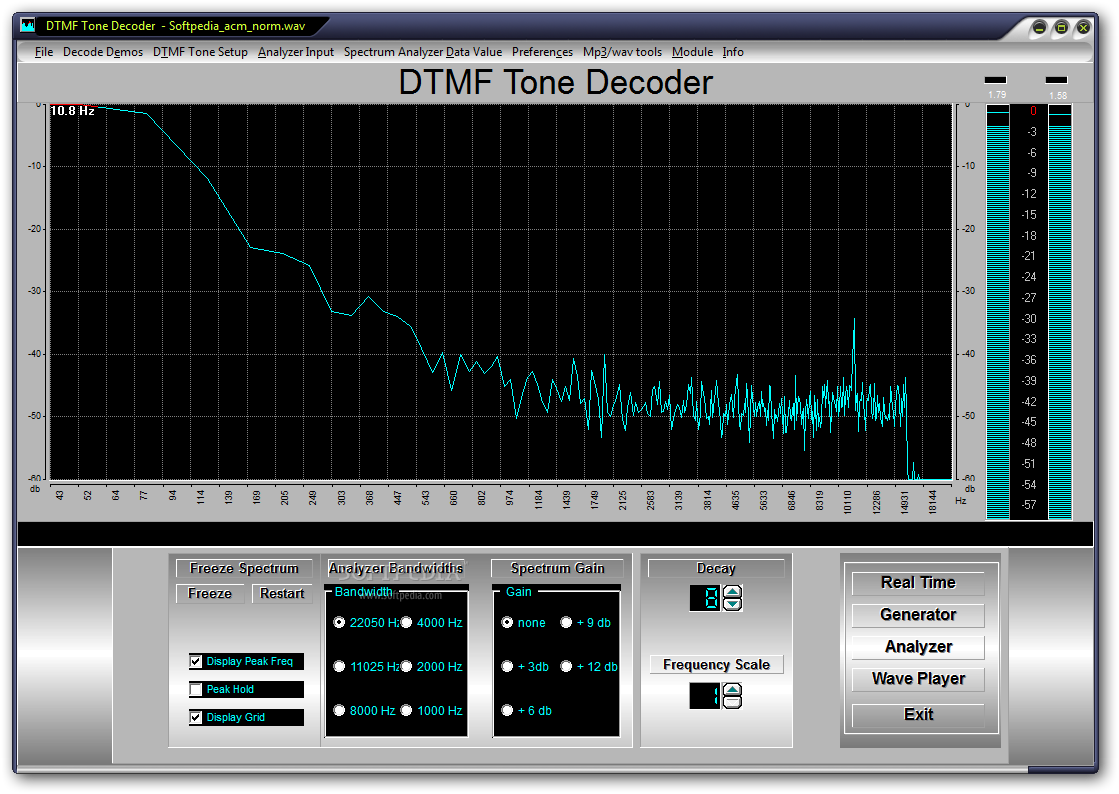Click the 1.79 left level readout

click(x=997, y=95)
